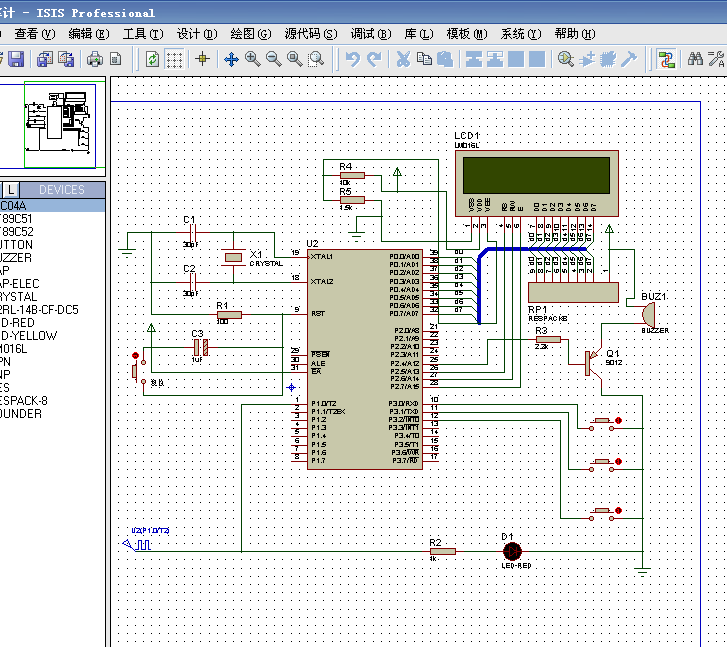Click the False Origin crosshair icon
Viewport: 727px width, 647px height.
pos(202,59)
